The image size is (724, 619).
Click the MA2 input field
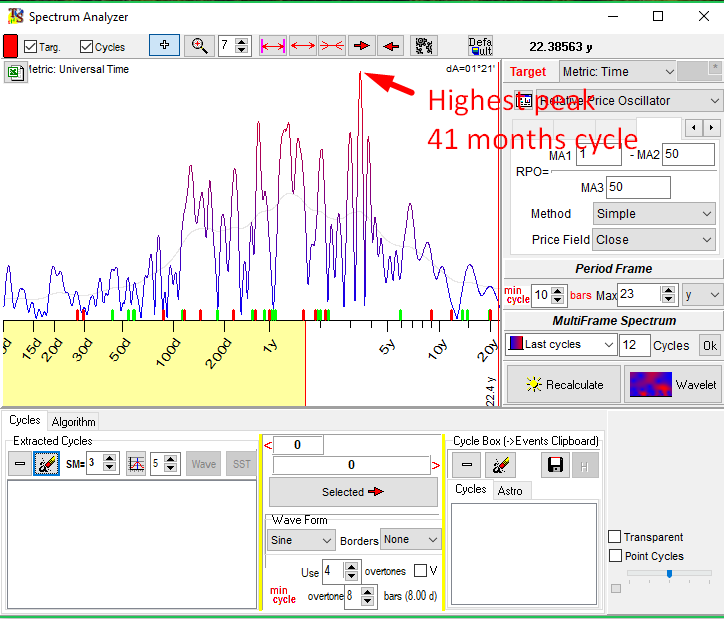pos(688,154)
